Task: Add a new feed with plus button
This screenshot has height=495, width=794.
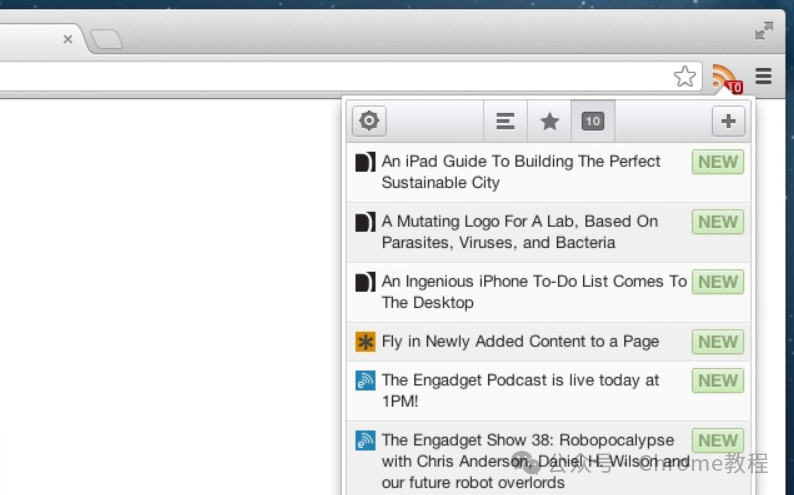Action: click(x=728, y=121)
